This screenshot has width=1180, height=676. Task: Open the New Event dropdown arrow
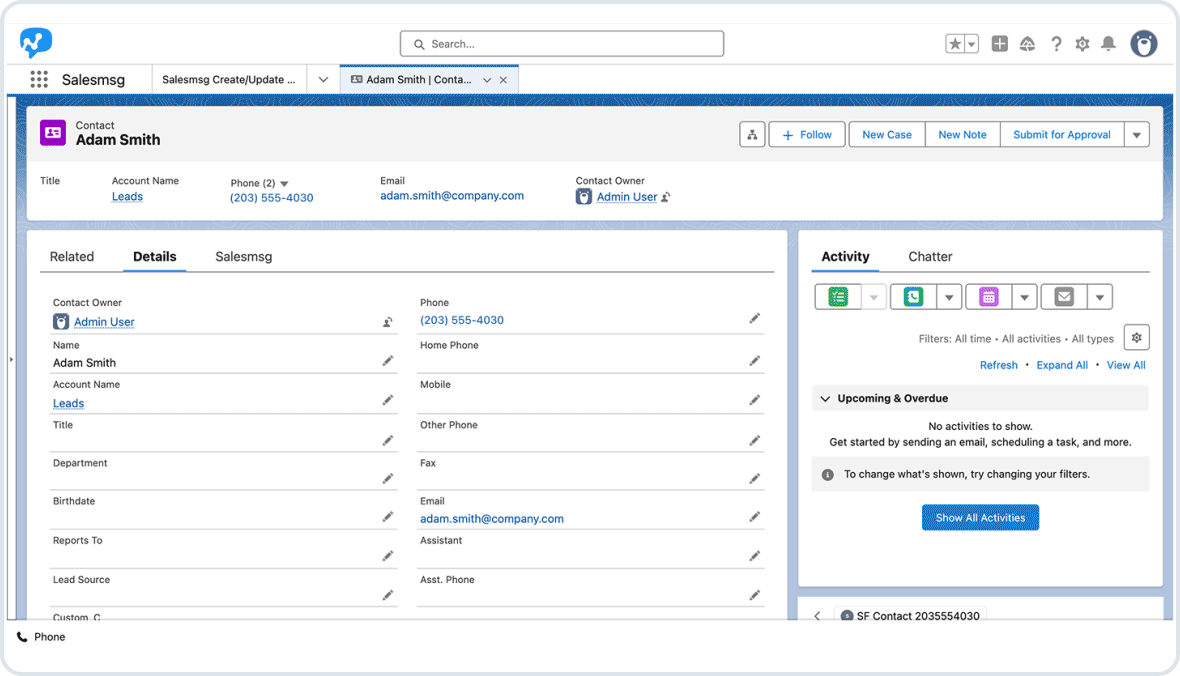(1024, 297)
